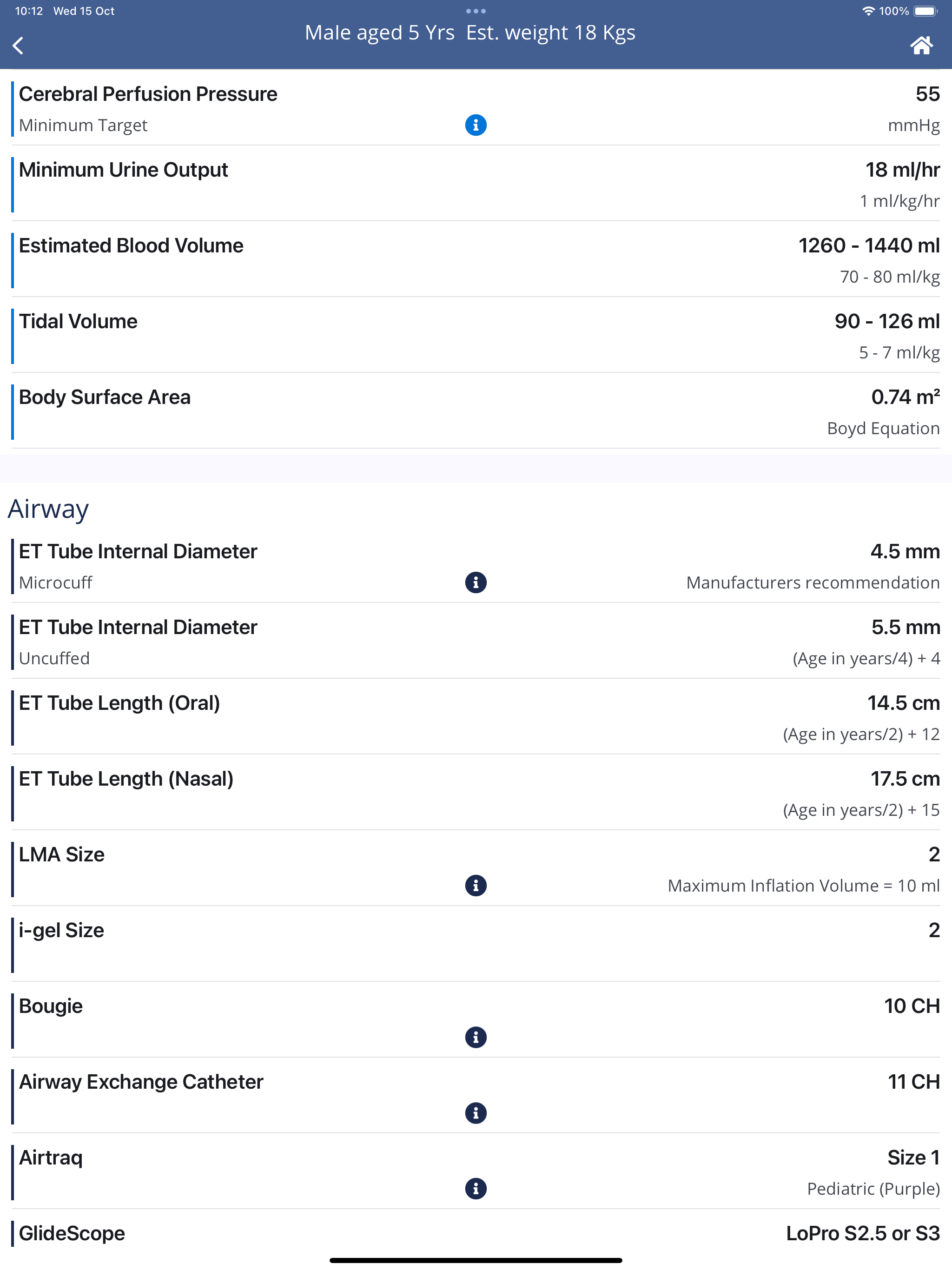952x1270 pixels.
Task: Select the Estimated Blood Volume row
Action: point(476,259)
